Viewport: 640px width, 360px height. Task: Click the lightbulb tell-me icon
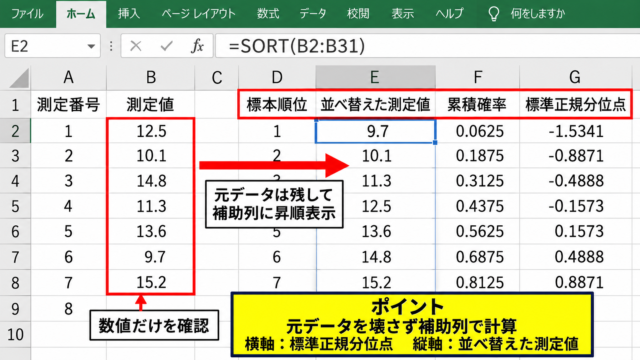(494, 14)
